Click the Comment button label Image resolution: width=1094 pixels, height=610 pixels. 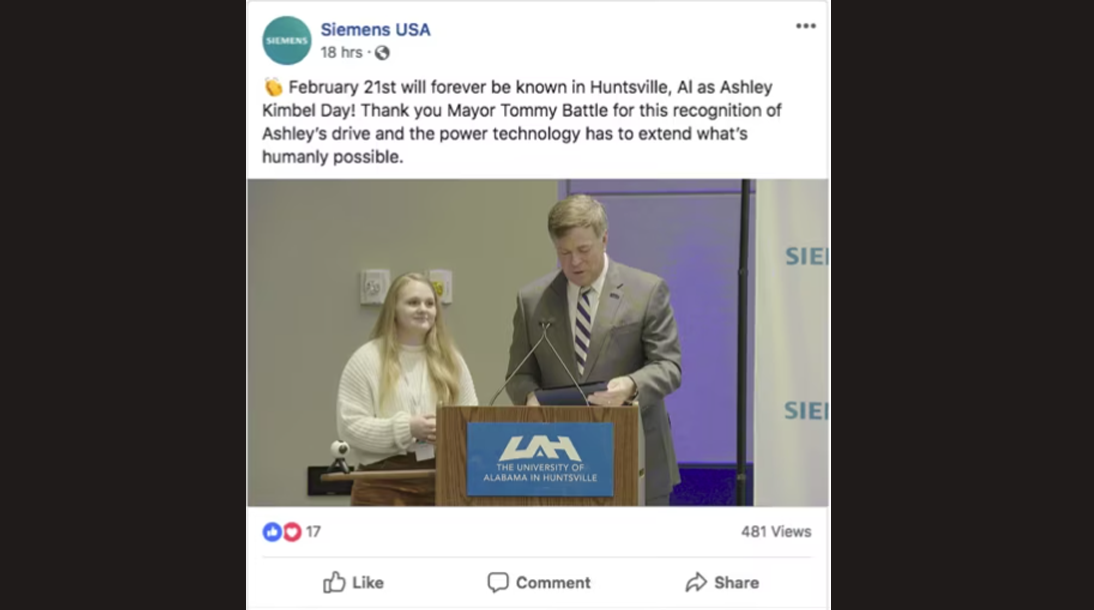point(553,583)
